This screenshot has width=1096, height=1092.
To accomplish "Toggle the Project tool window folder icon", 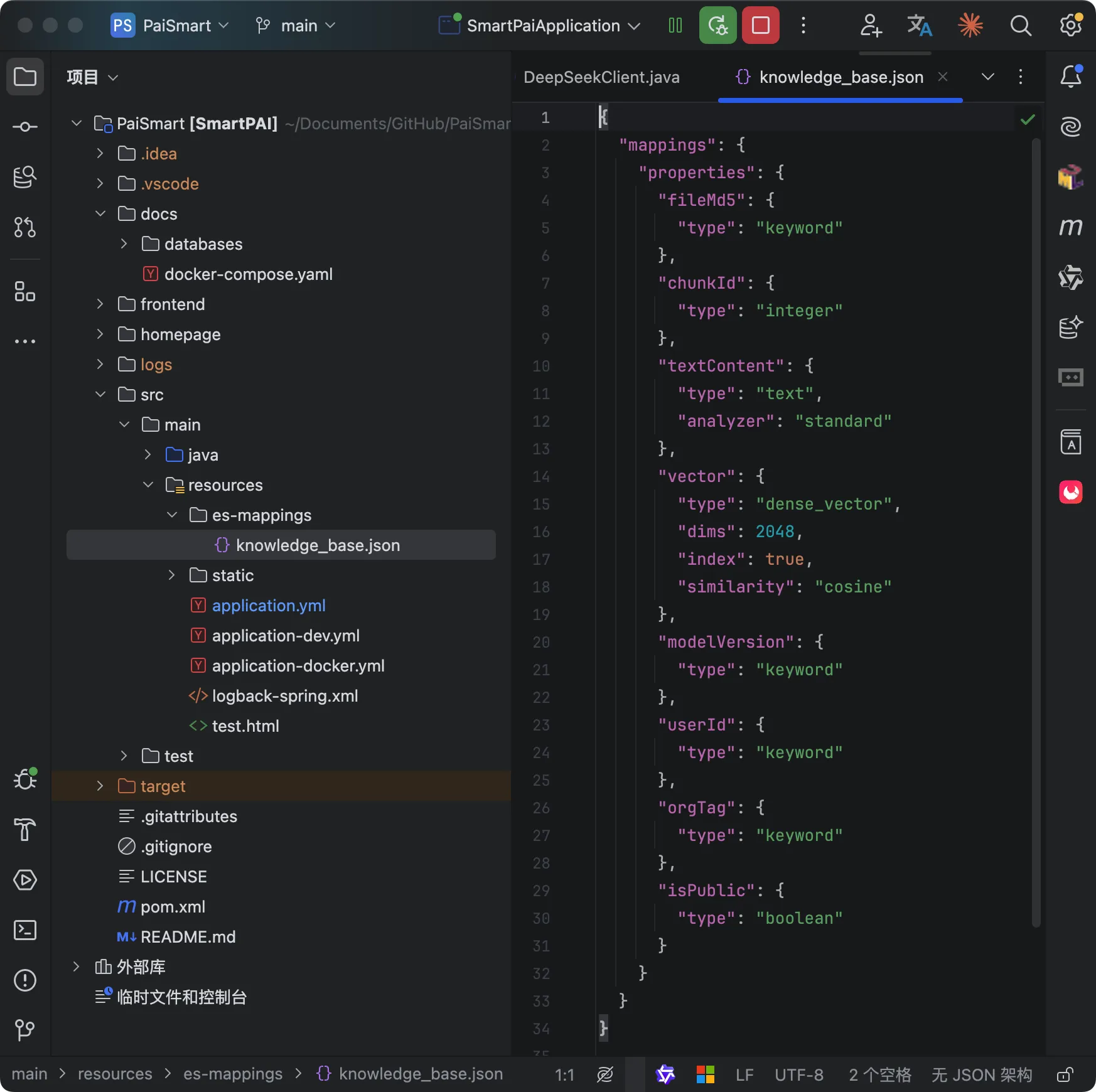I will pyautogui.click(x=25, y=77).
